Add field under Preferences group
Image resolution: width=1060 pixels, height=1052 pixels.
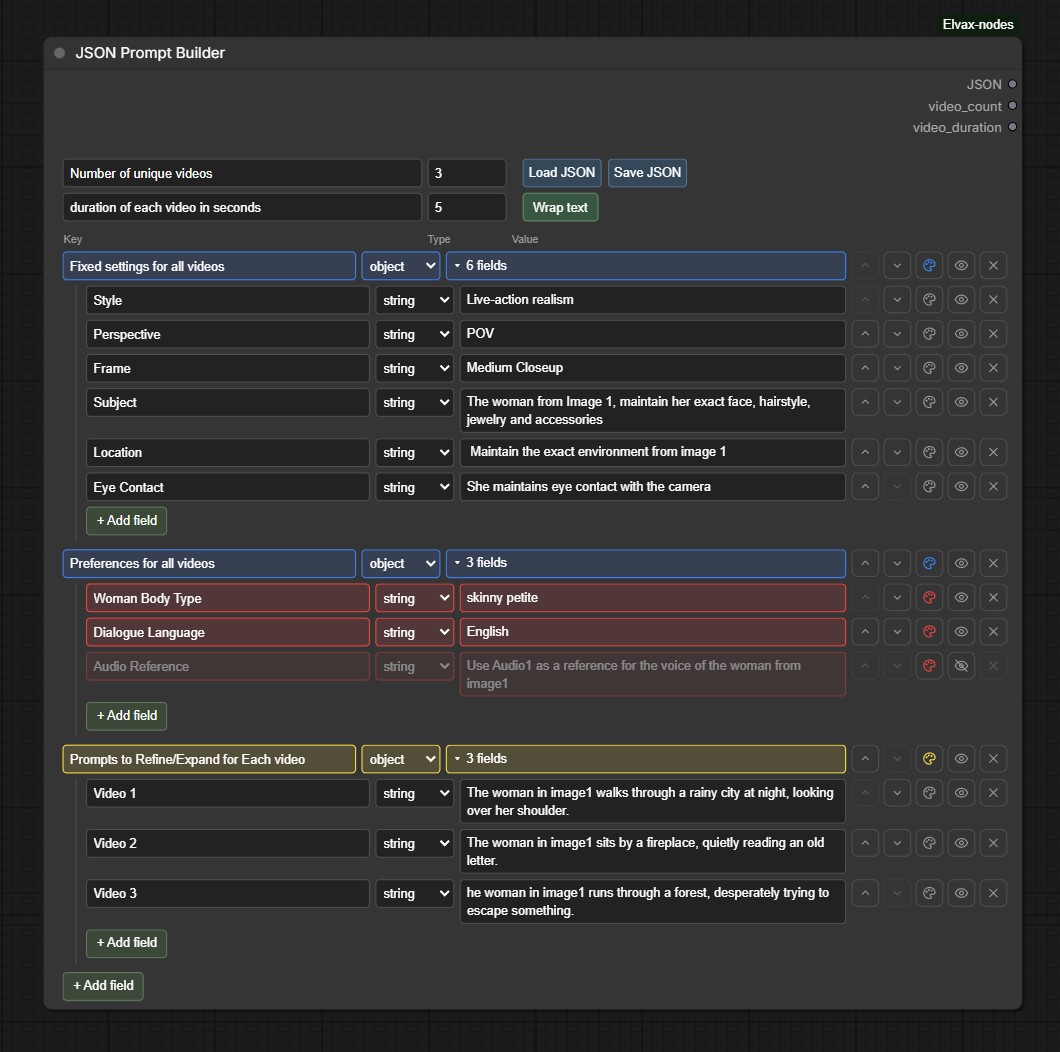click(x=126, y=715)
